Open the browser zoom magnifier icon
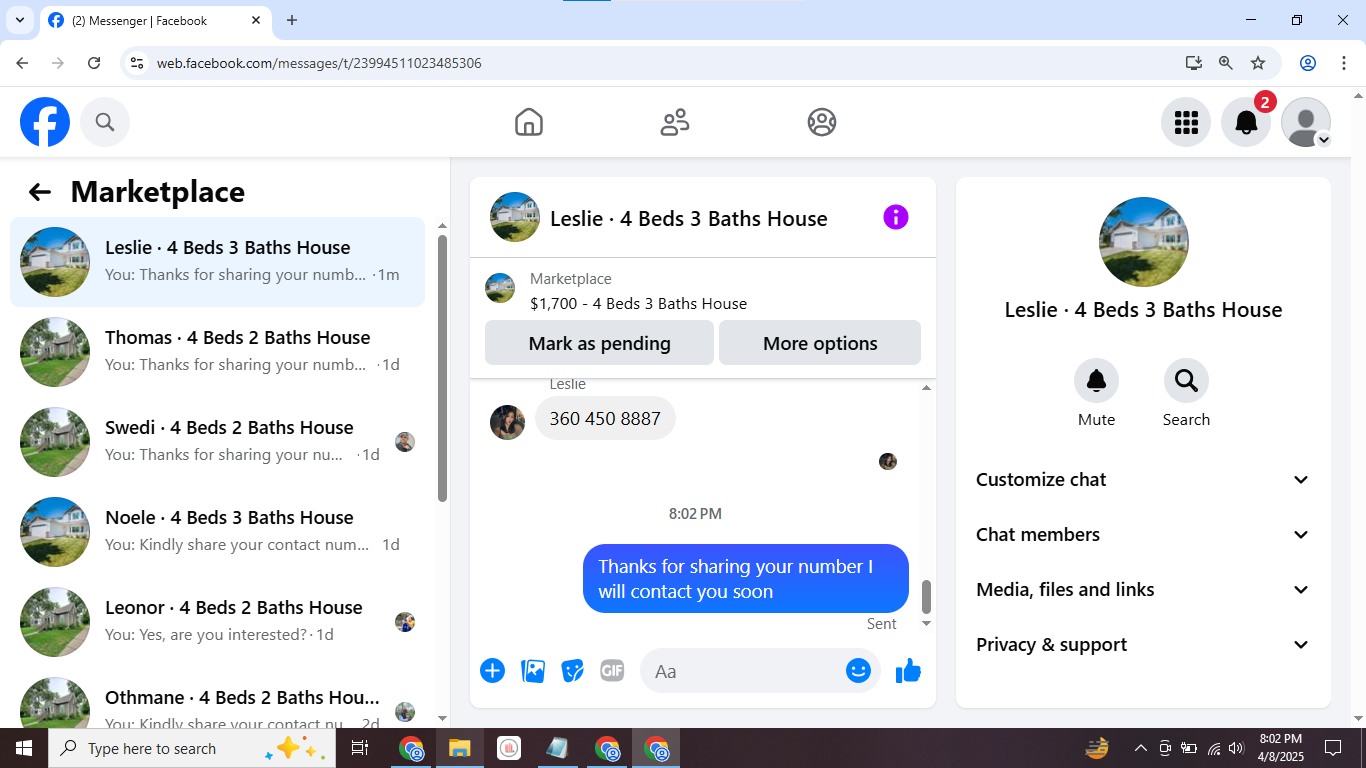 [x=1226, y=63]
